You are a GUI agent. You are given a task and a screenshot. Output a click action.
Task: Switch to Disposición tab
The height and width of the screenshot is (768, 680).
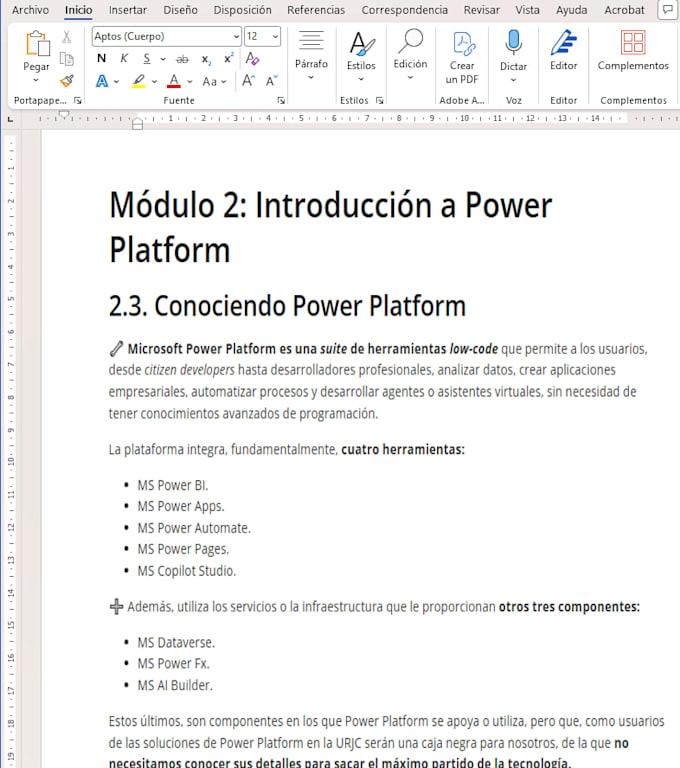coord(243,10)
